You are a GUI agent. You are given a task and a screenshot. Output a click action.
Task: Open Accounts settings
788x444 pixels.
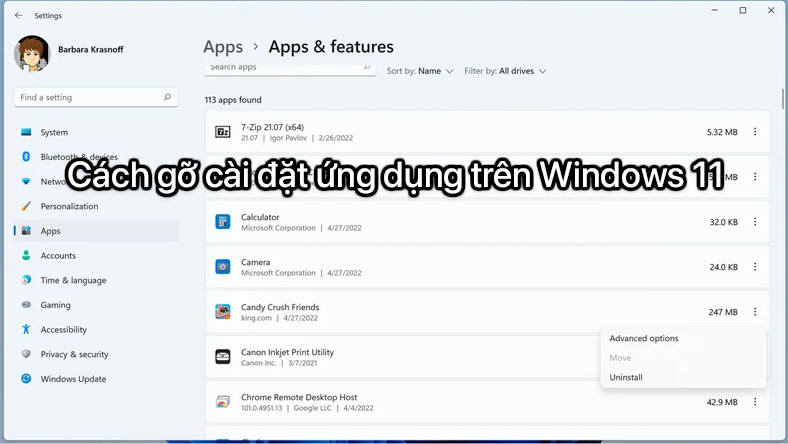pyautogui.click(x=96, y=255)
